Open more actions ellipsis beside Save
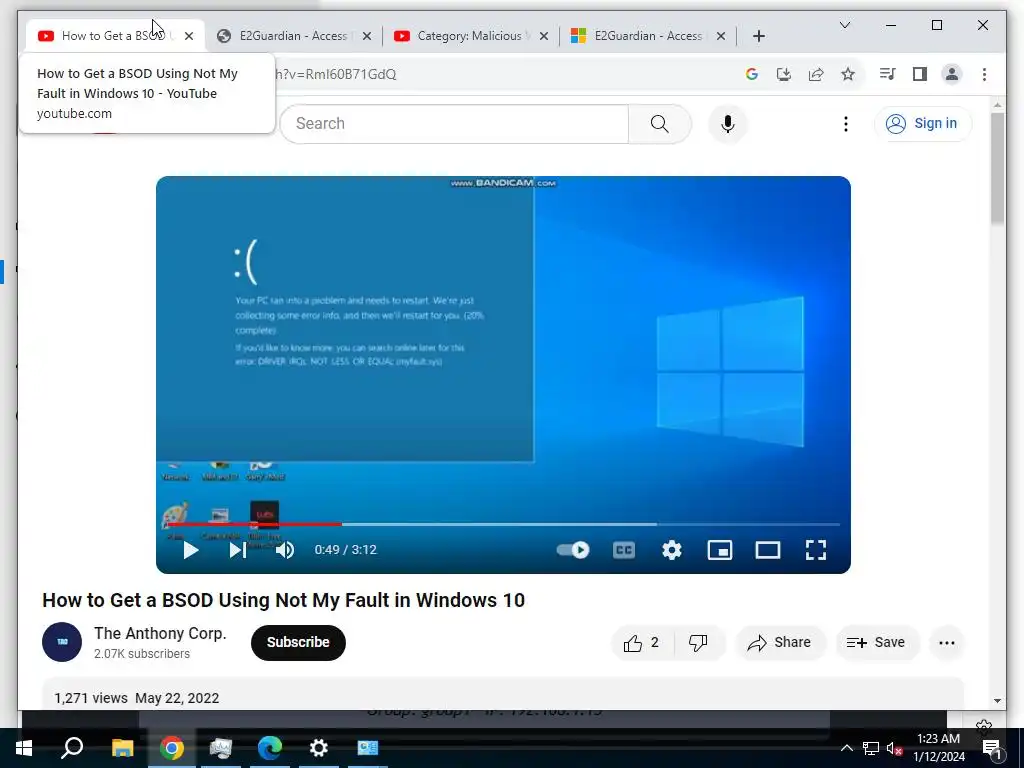 [x=946, y=643]
